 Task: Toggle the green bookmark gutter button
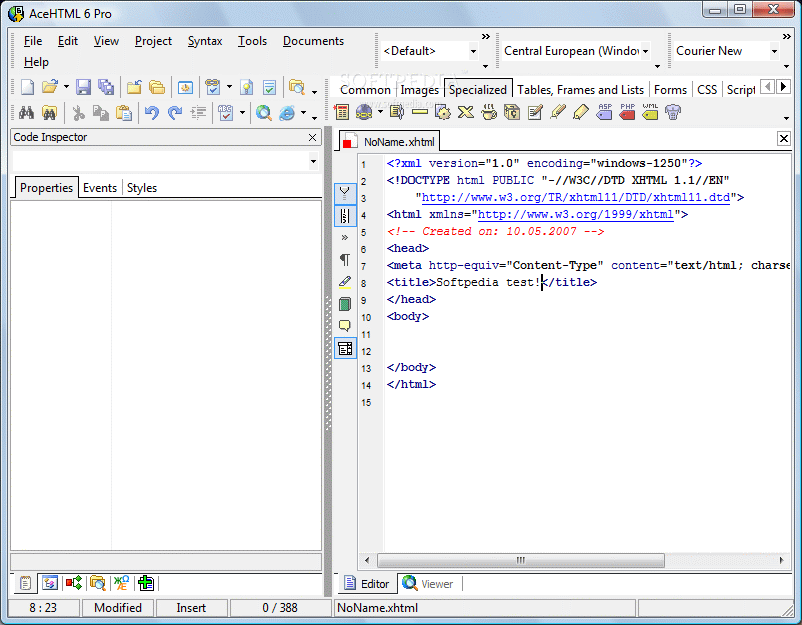(345, 304)
